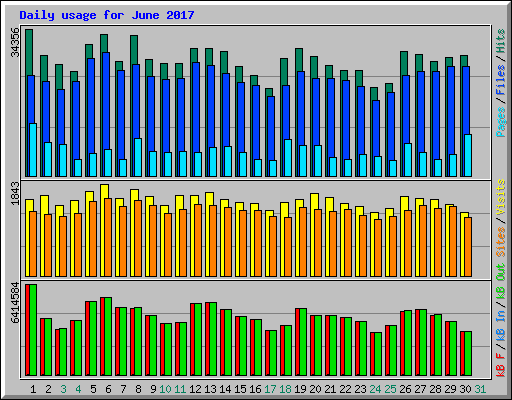Click the 'Daily usage for June 2017' title

[107, 15]
